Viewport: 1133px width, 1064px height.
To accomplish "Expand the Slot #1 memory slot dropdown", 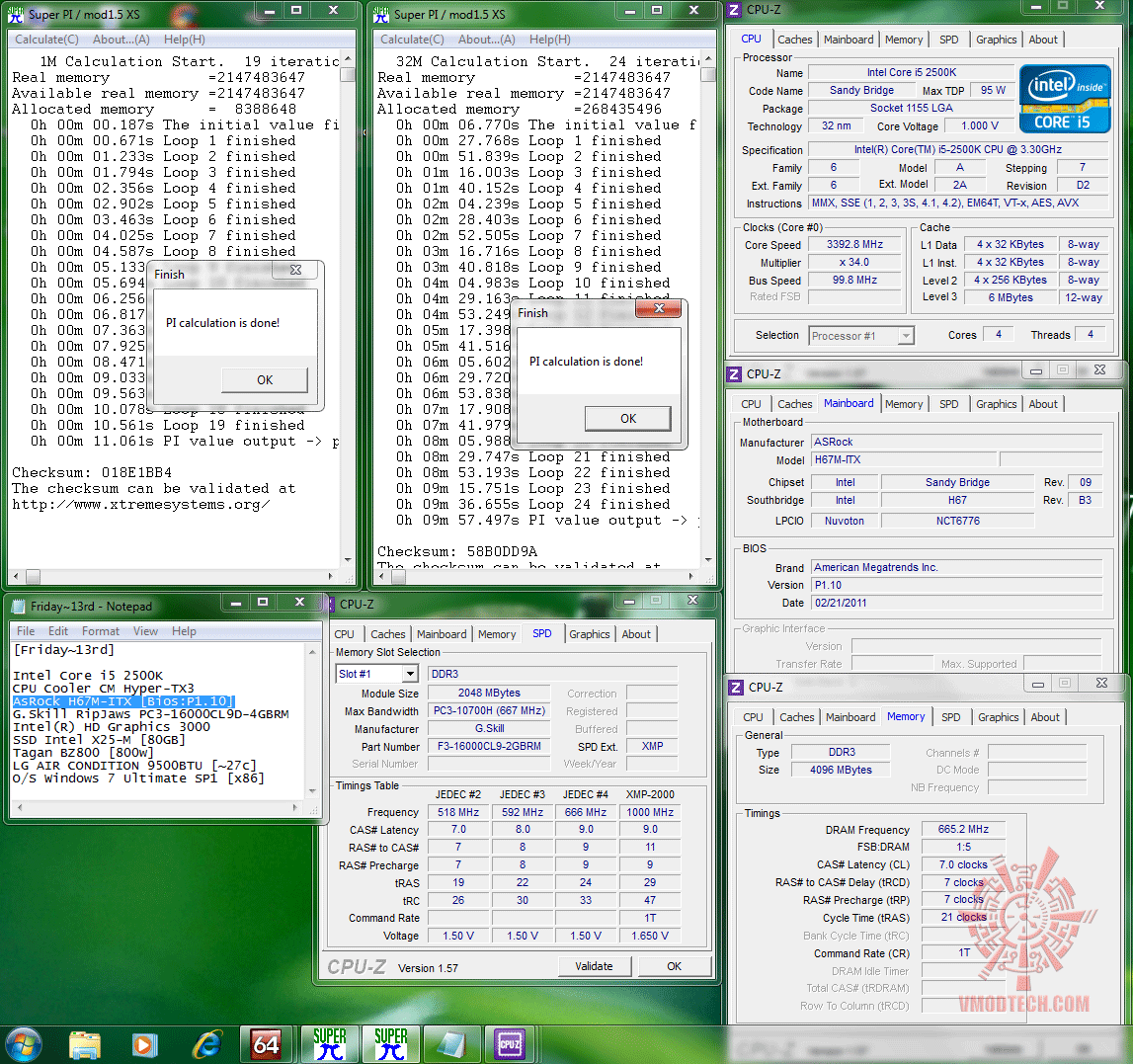I will pyautogui.click(x=409, y=674).
